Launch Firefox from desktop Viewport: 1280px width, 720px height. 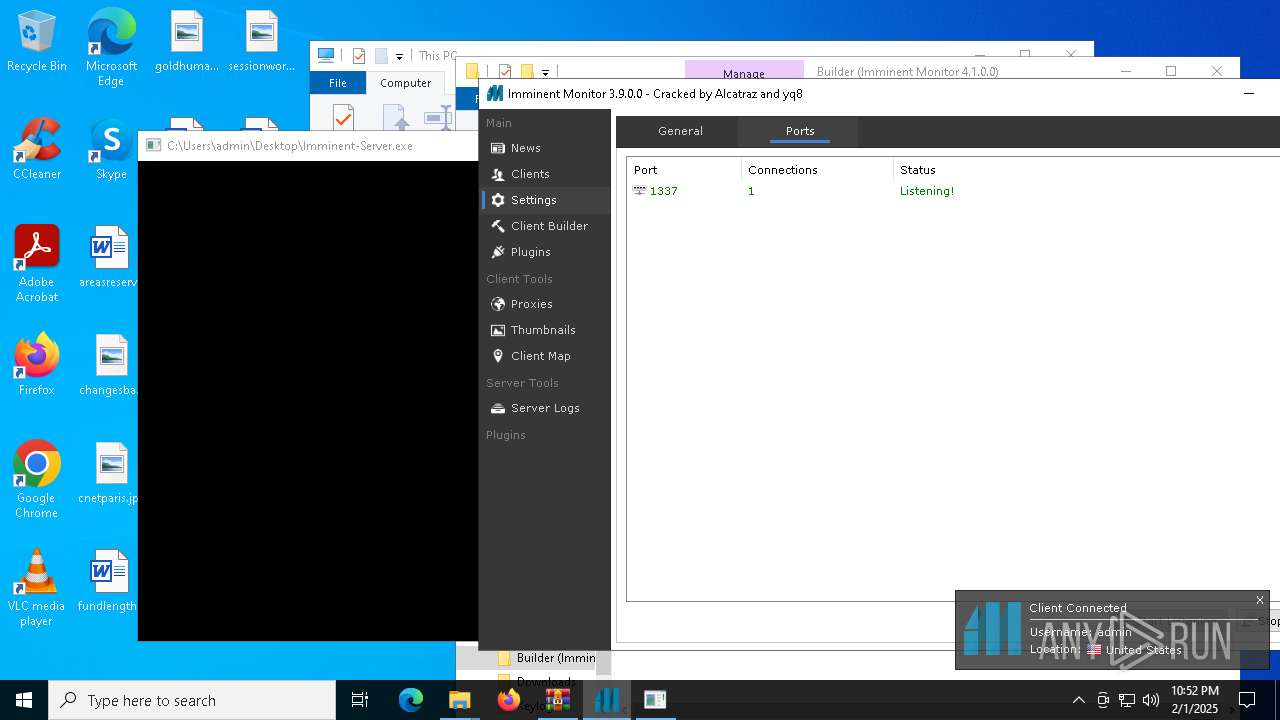pos(37,365)
